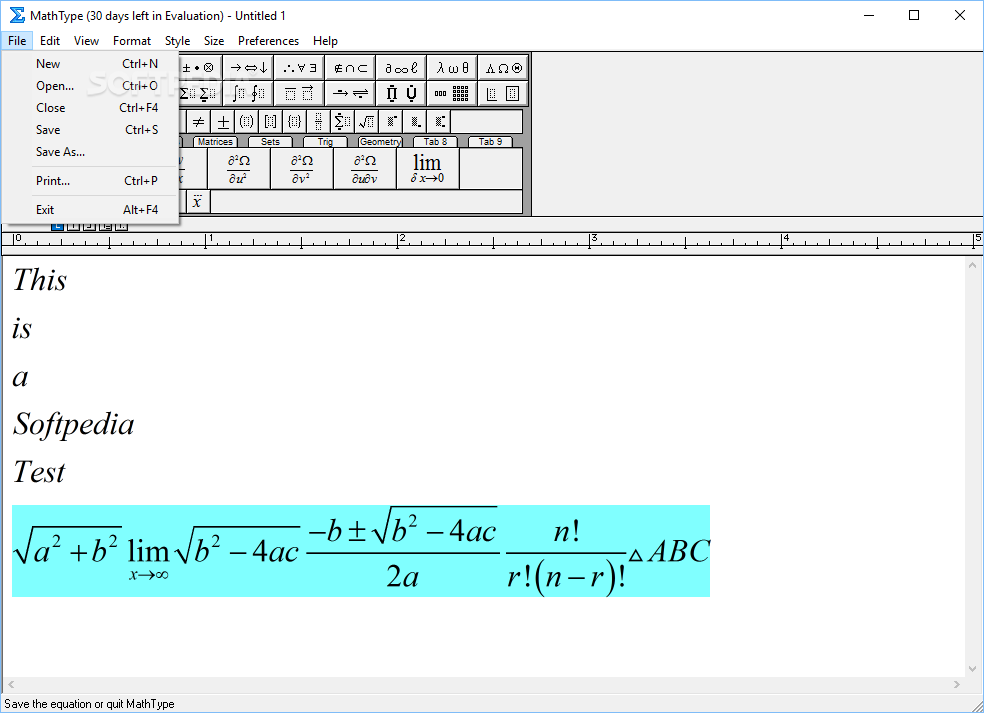The width and height of the screenshot is (984, 713).
Task: Switch to the Geometry tab
Action: tap(380, 142)
